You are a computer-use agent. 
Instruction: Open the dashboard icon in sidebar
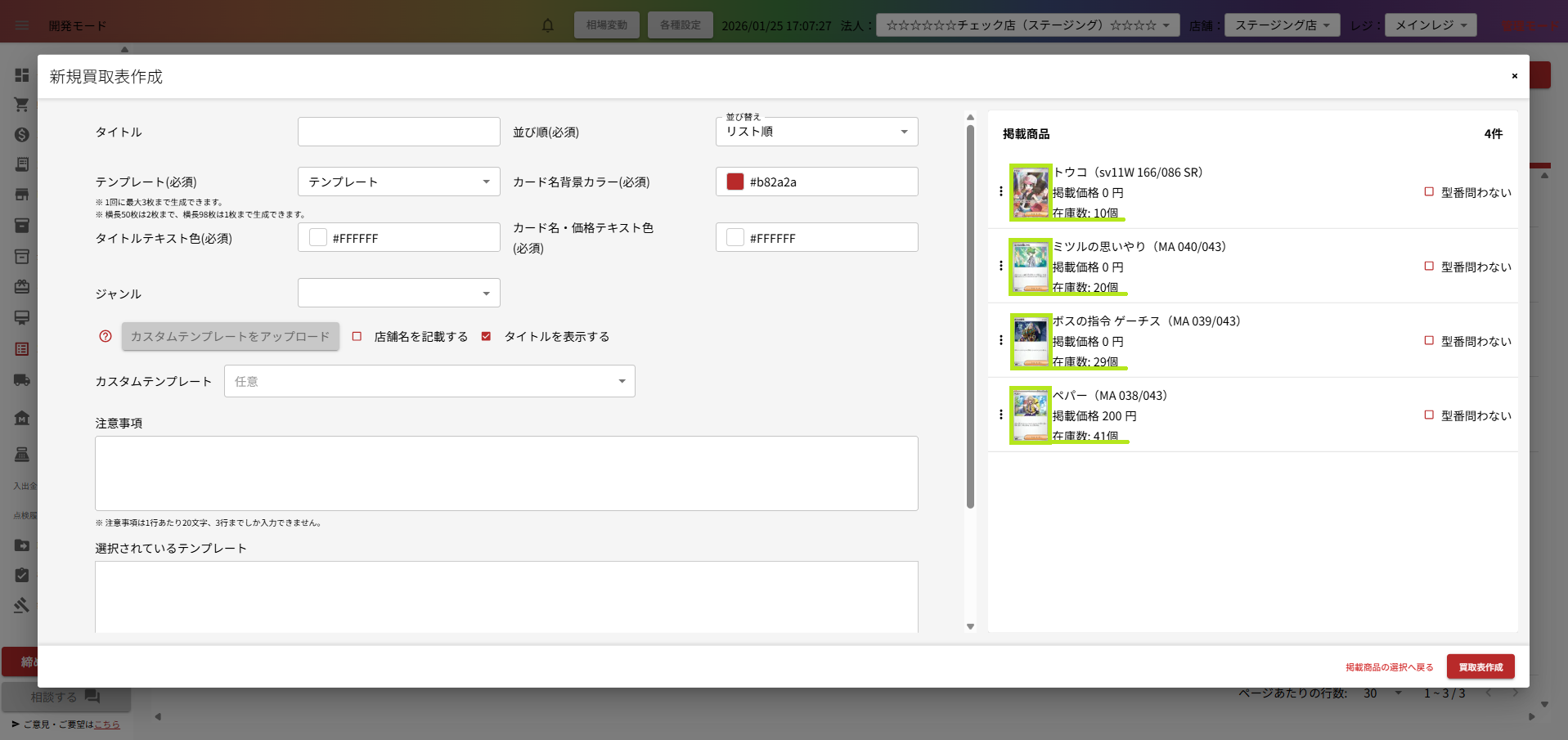(x=22, y=75)
